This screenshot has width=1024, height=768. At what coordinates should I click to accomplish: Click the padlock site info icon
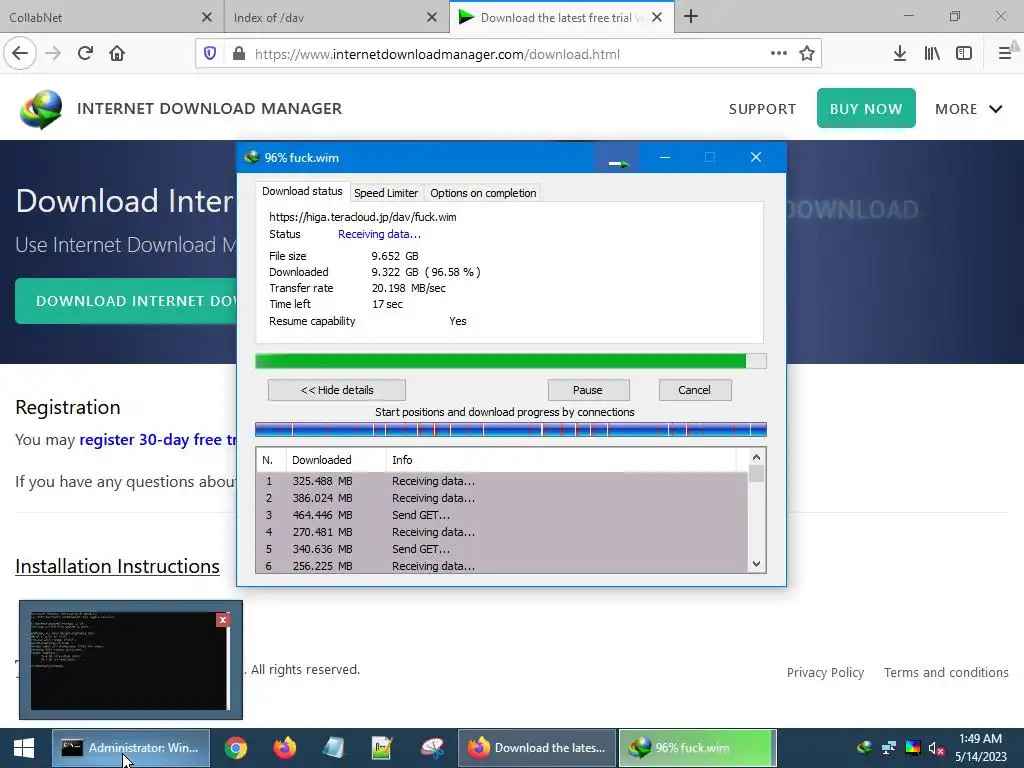(x=239, y=54)
